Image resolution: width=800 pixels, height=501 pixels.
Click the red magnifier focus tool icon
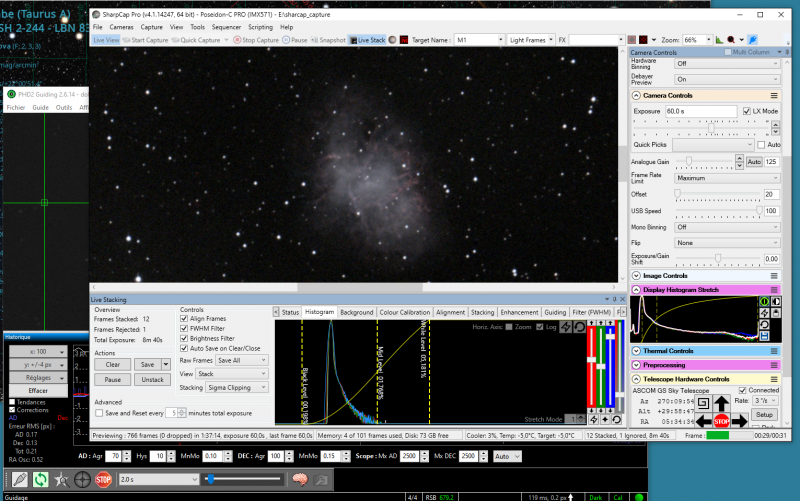click(x=731, y=40)
